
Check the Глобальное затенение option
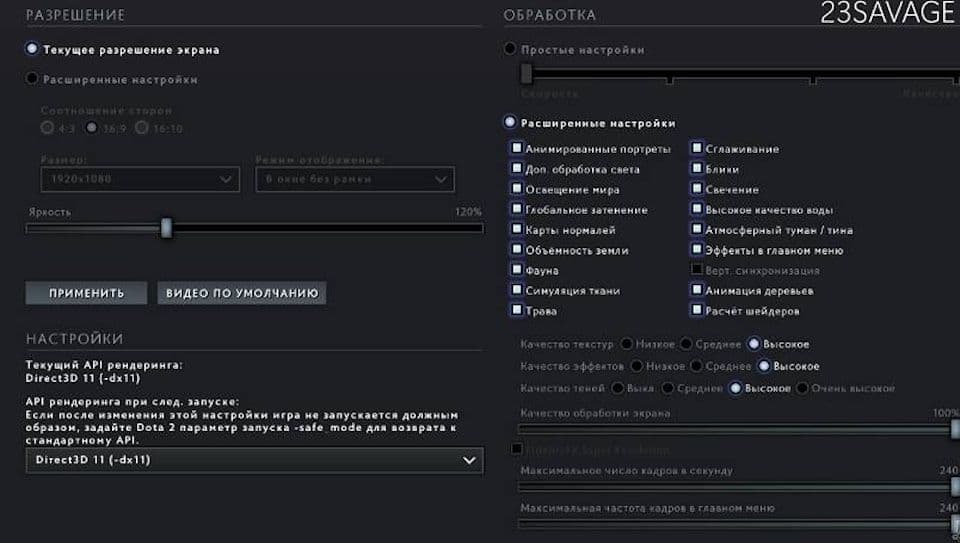click(517, 209)
